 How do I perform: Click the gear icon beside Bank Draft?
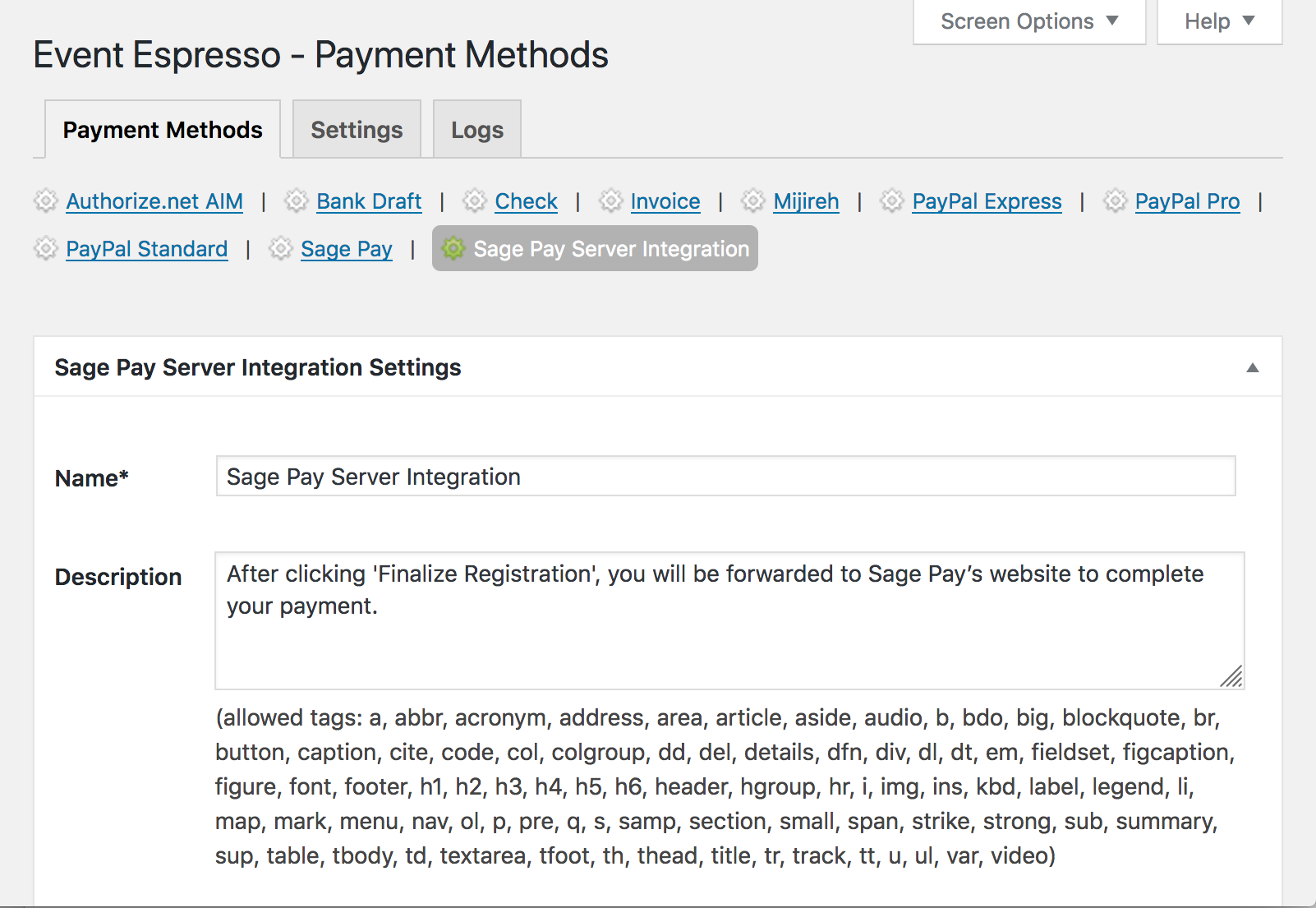click(x=297, y=200)
